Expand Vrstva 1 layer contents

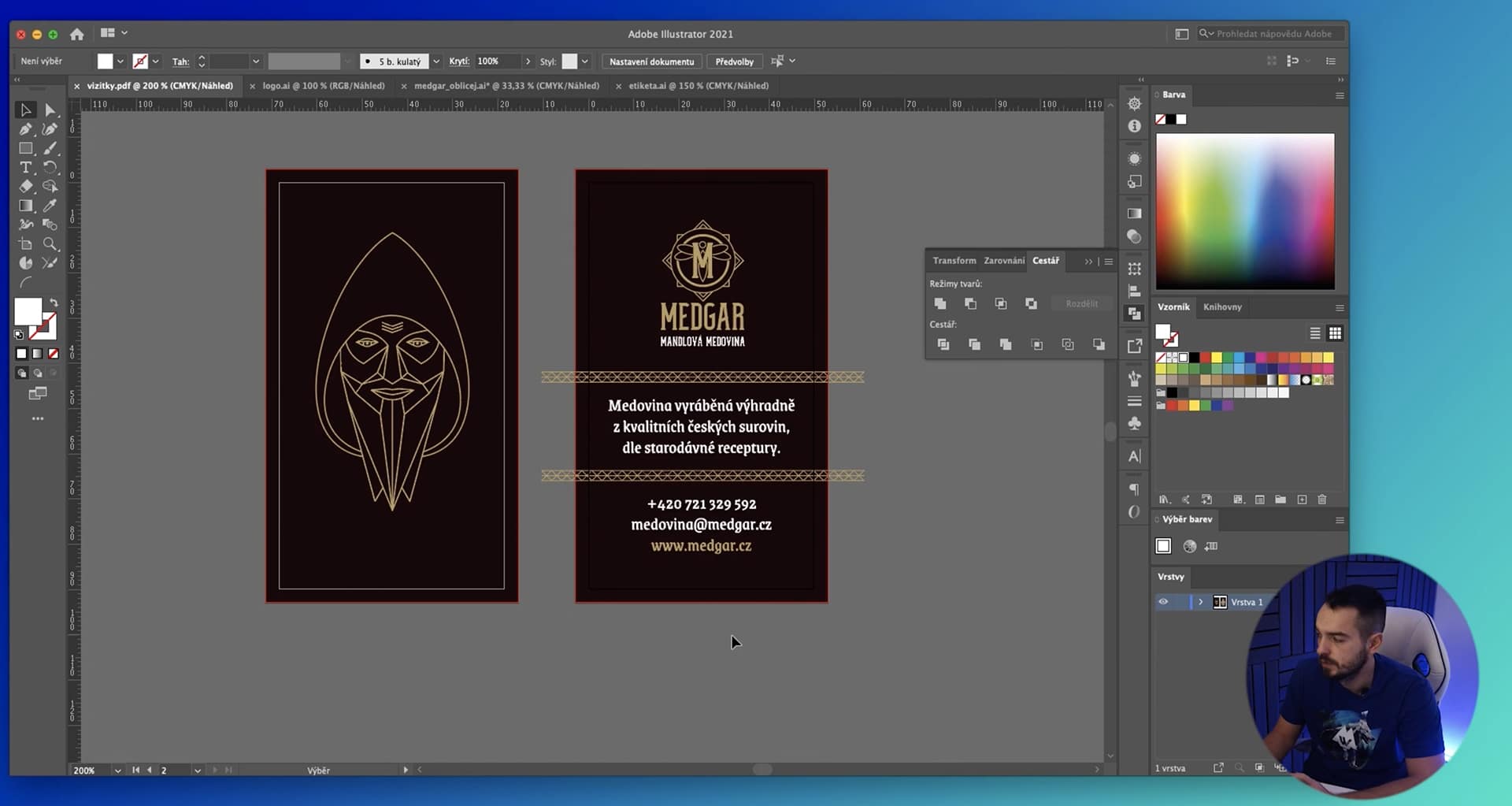point(1200,602)
